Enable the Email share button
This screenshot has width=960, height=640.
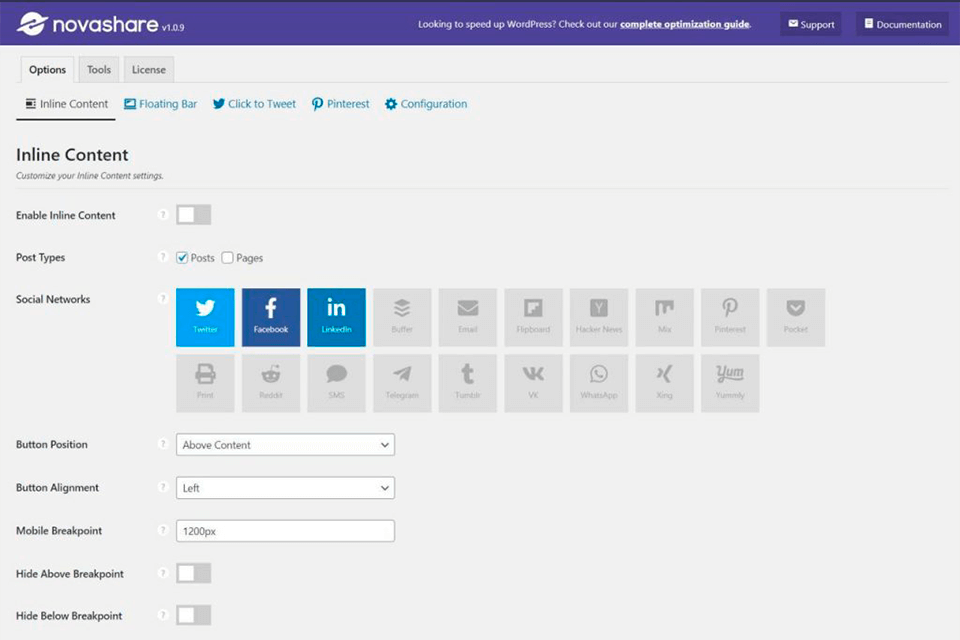(x=468, y=317)
